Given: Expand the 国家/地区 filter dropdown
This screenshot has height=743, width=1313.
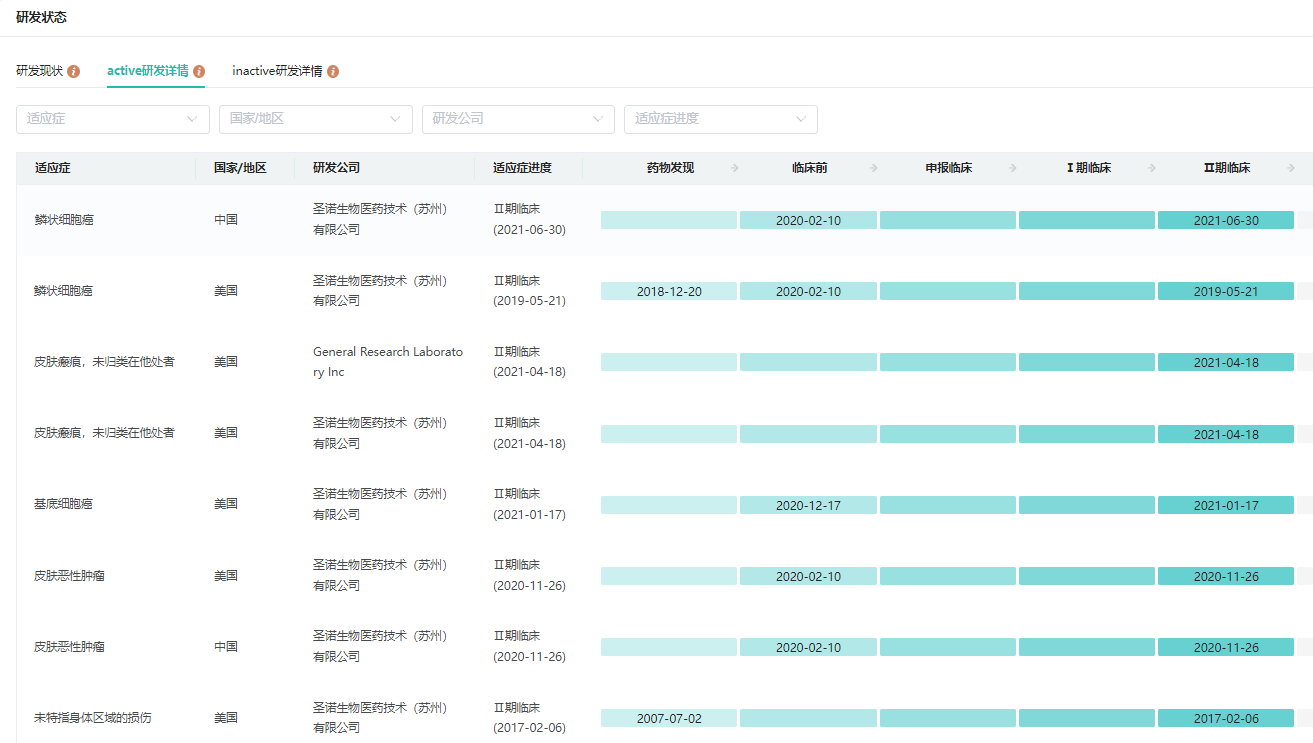Looking at the screenshot, I should 315,119.
